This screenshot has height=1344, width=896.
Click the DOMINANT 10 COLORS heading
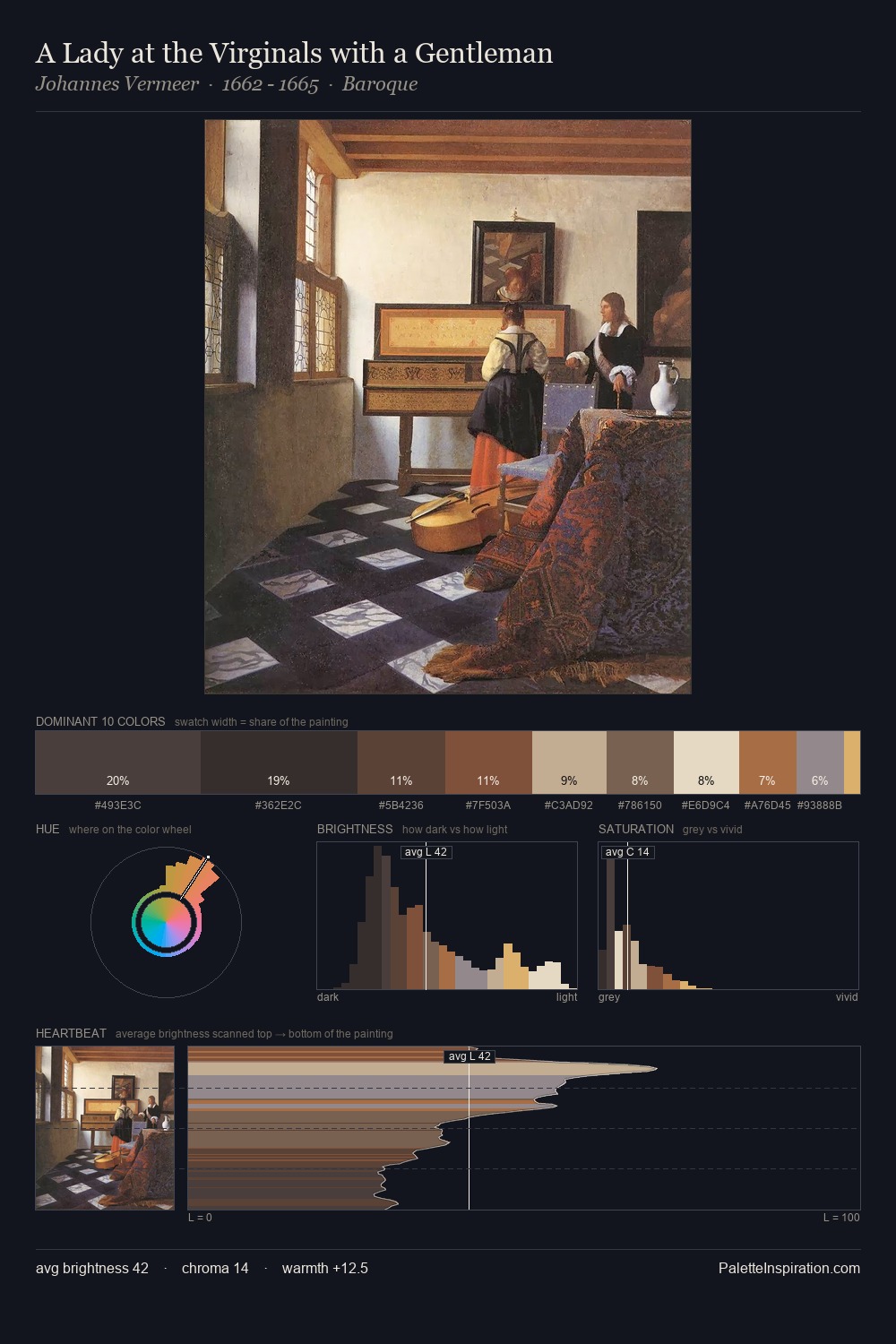[100, 721]
